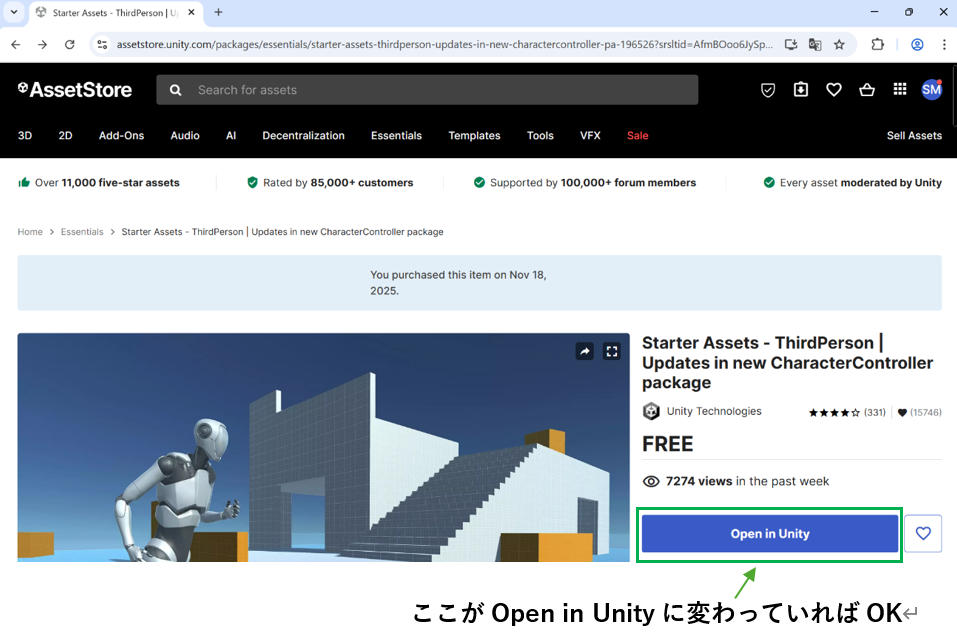Open the Sale menu item
Screen dimensions: 957x633
(x=637, y=136)
